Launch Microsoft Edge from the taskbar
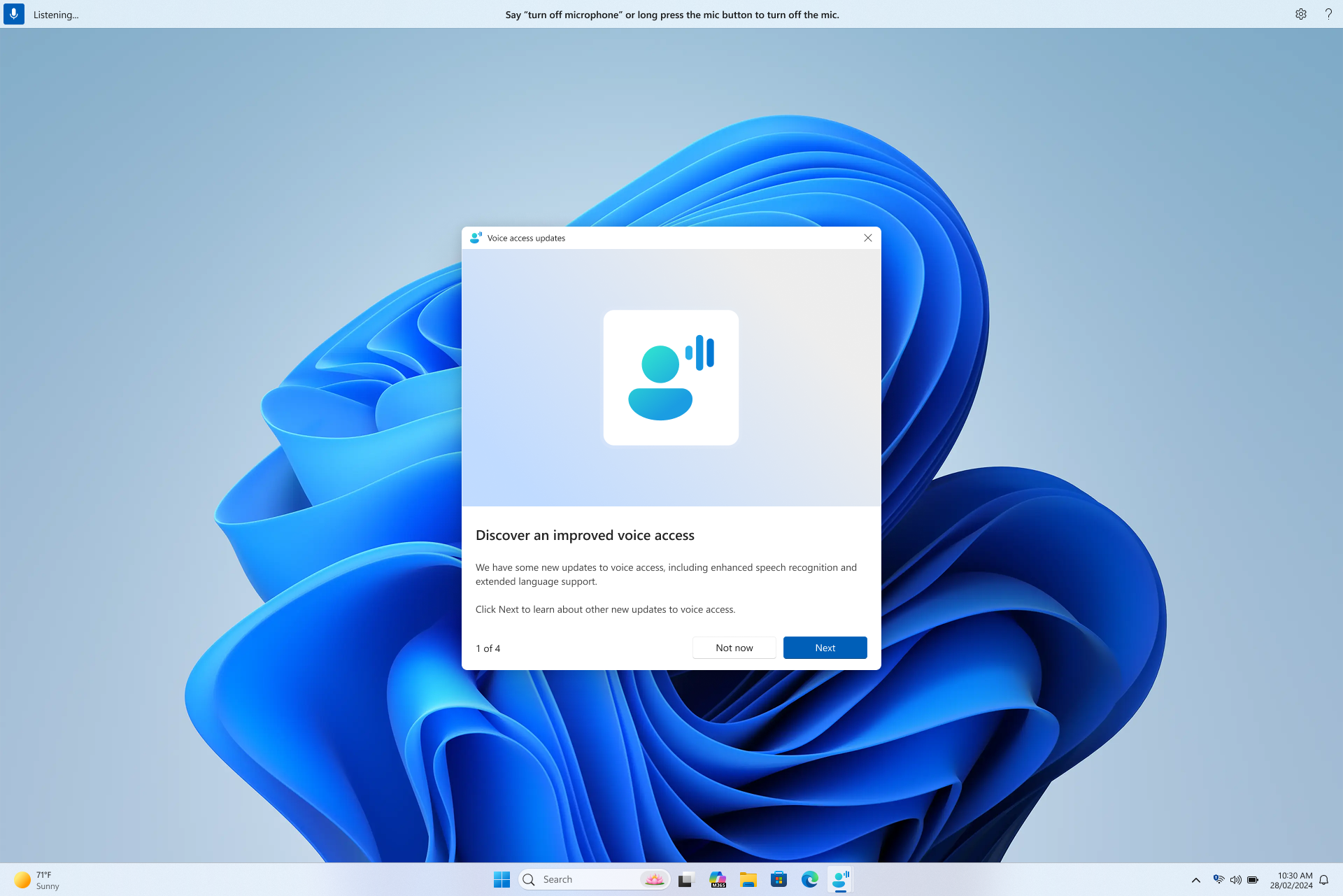Viewport: 1343px width, 896px height. pyautogui.click(x=809, y=879)
